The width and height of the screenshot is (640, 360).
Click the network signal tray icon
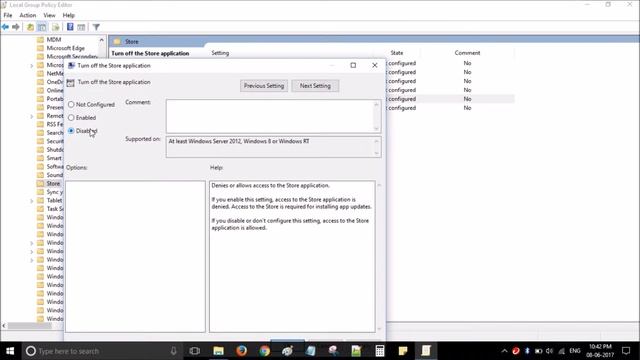[x=562, y=351]
